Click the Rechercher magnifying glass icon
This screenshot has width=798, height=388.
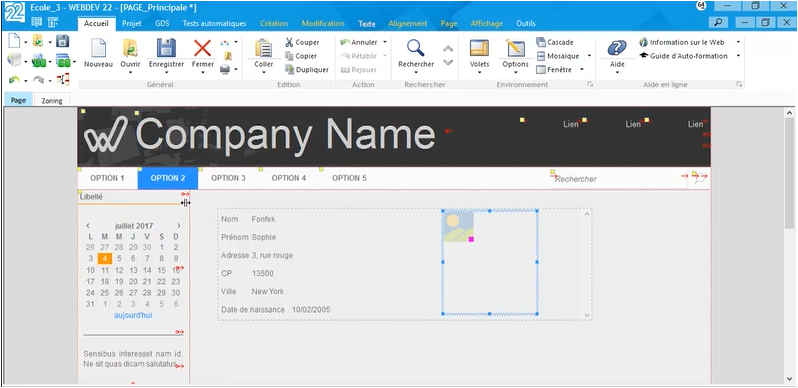click(416, 48)
